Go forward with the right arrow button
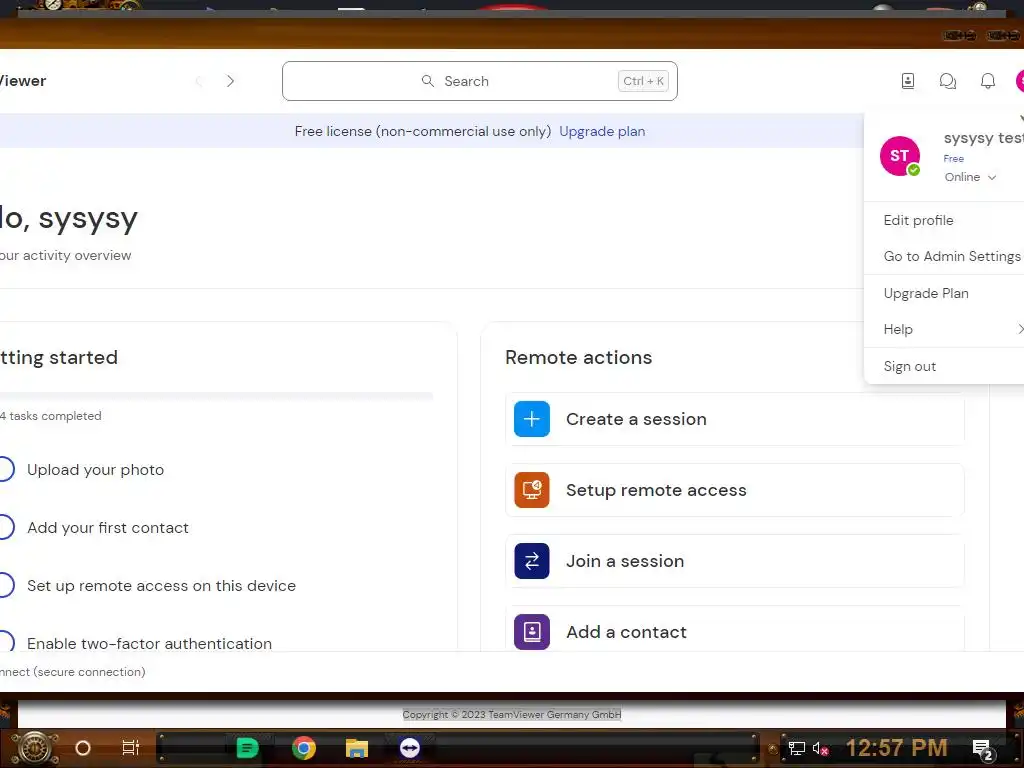Image resolution: width=1024 pixels, height=768 pixels. [230, 81]
